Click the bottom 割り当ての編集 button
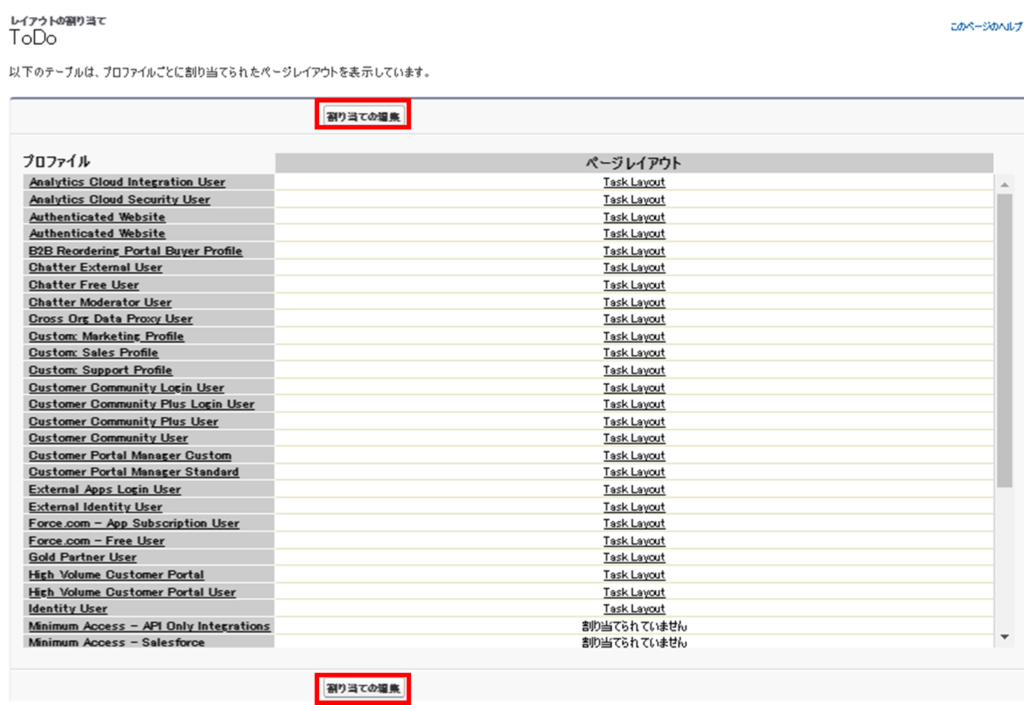Viewport: 1024px width, 705px height. [363, 688]
